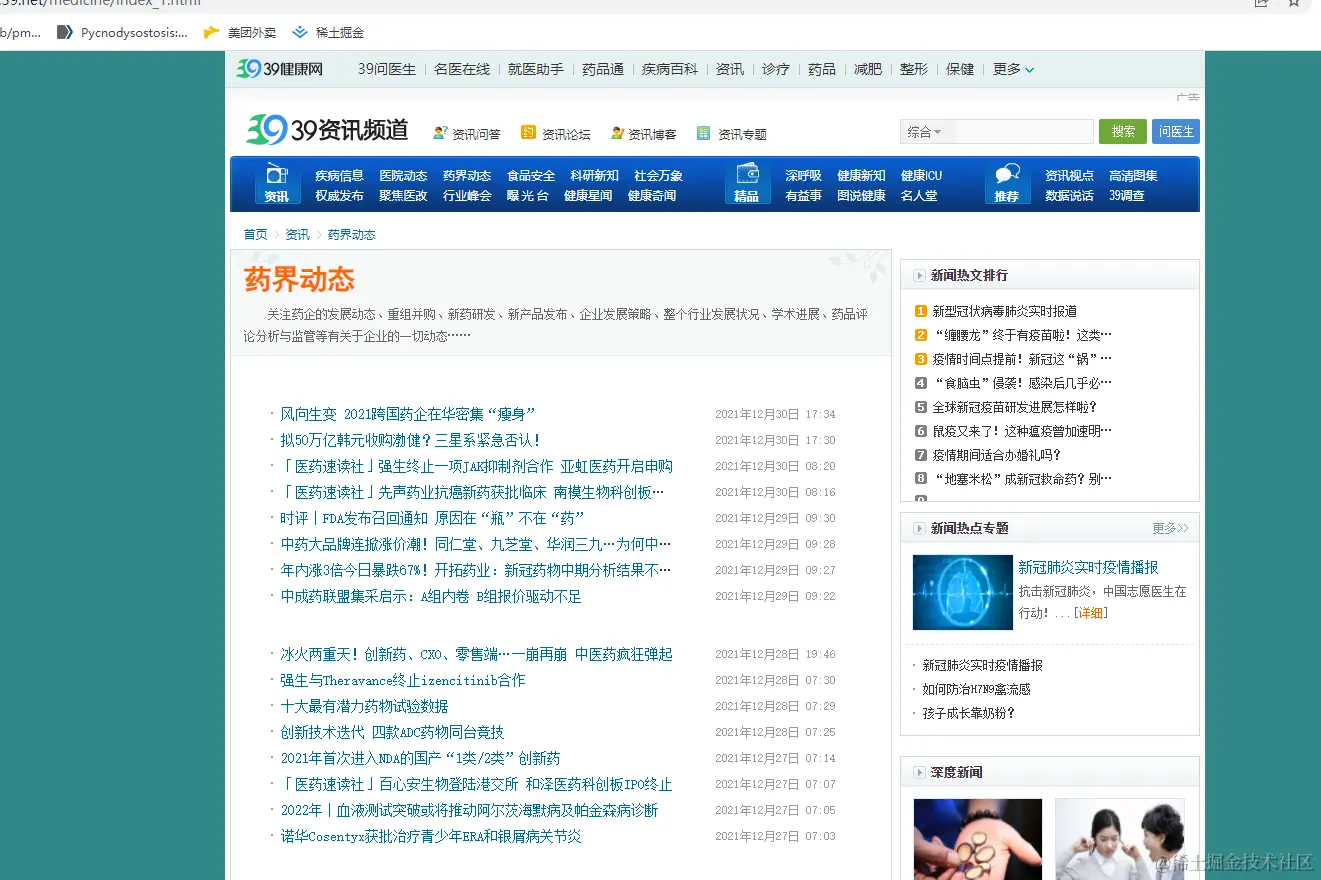Go to 首页 in breadcrumb

coord(256,234)
